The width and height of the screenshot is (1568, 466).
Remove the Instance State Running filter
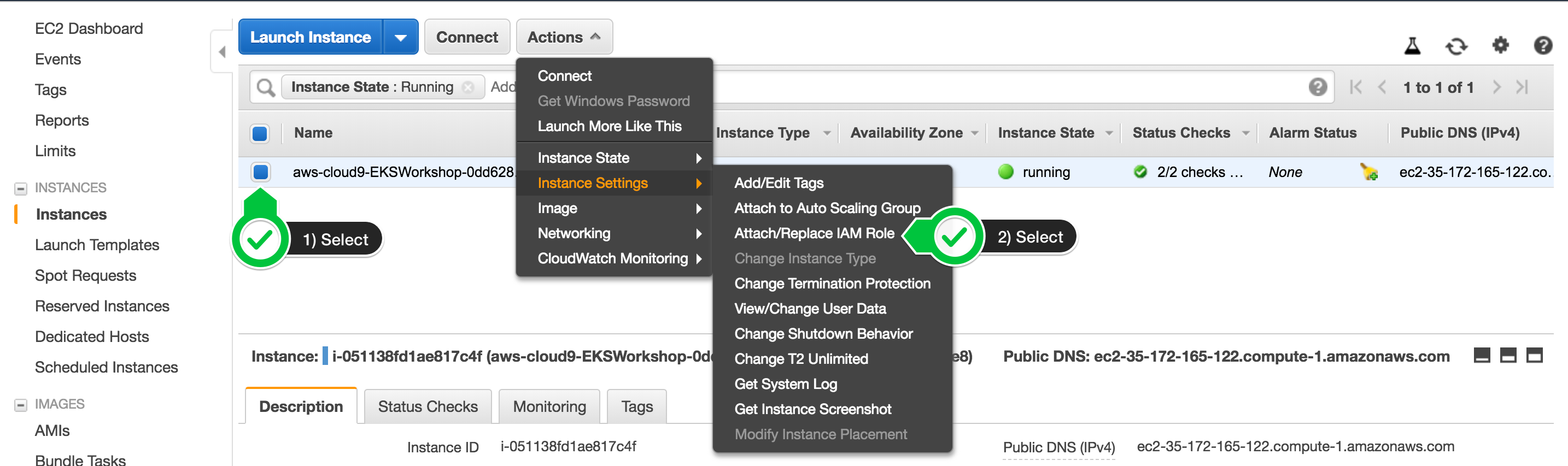(468, 87)
